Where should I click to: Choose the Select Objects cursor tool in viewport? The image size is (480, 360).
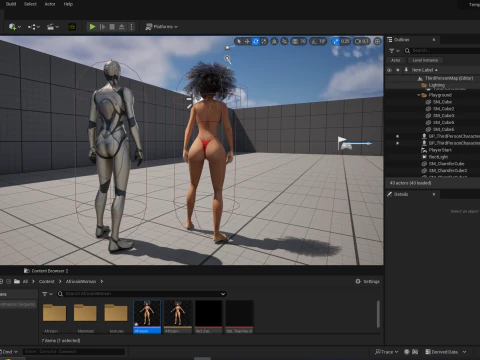pyautogui.click(x=239, y=41)
